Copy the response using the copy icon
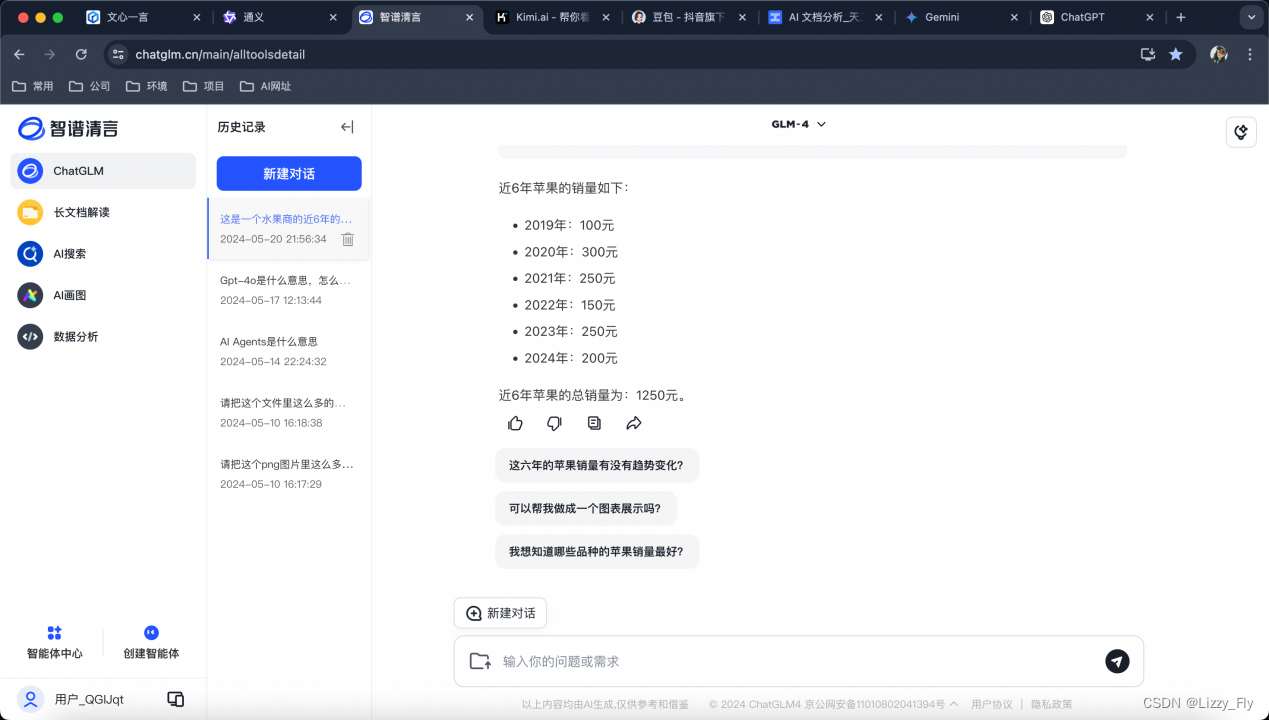Viewport: 1269px width, 720px height. 594,422
